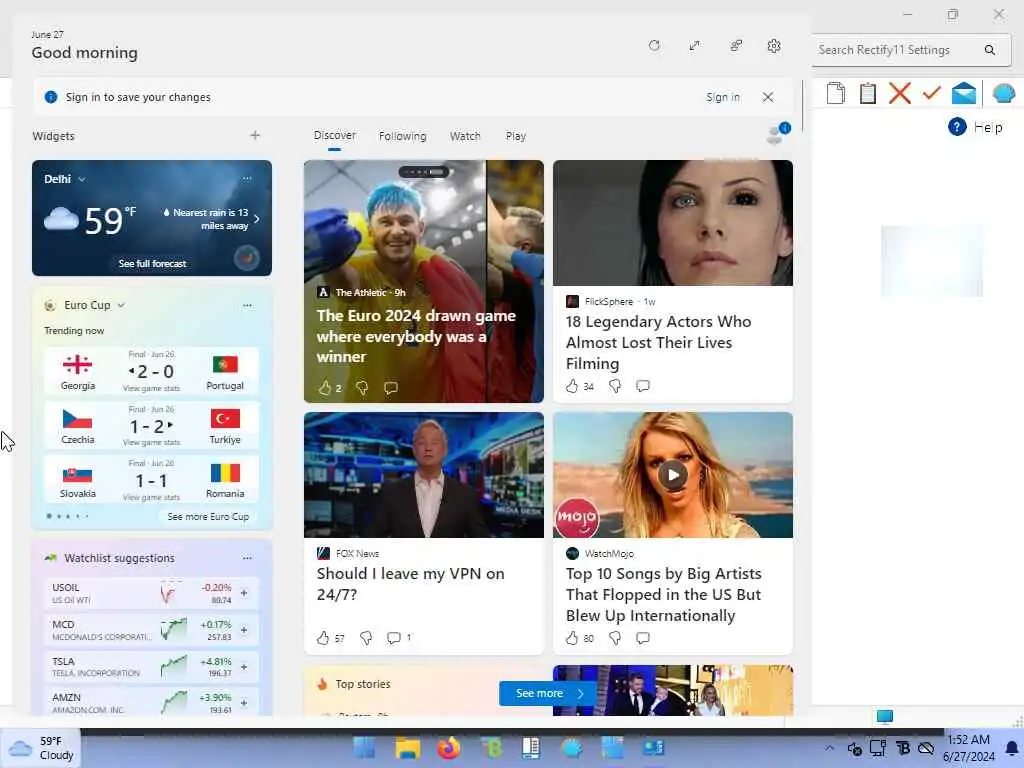The height and width of the screenshot is (768, 1024).
Task: Open Watchlist suggestions more options
Action: [x=247, y=558]
